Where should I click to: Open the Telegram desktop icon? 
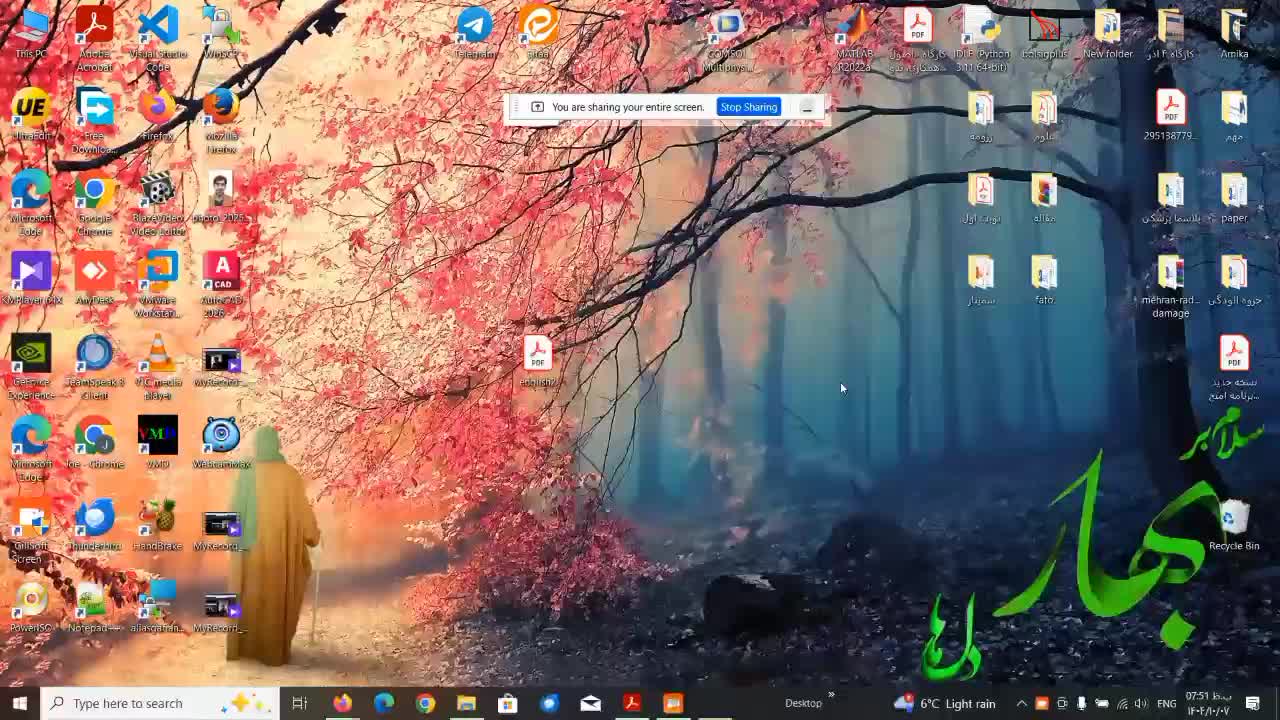[475, 28]
